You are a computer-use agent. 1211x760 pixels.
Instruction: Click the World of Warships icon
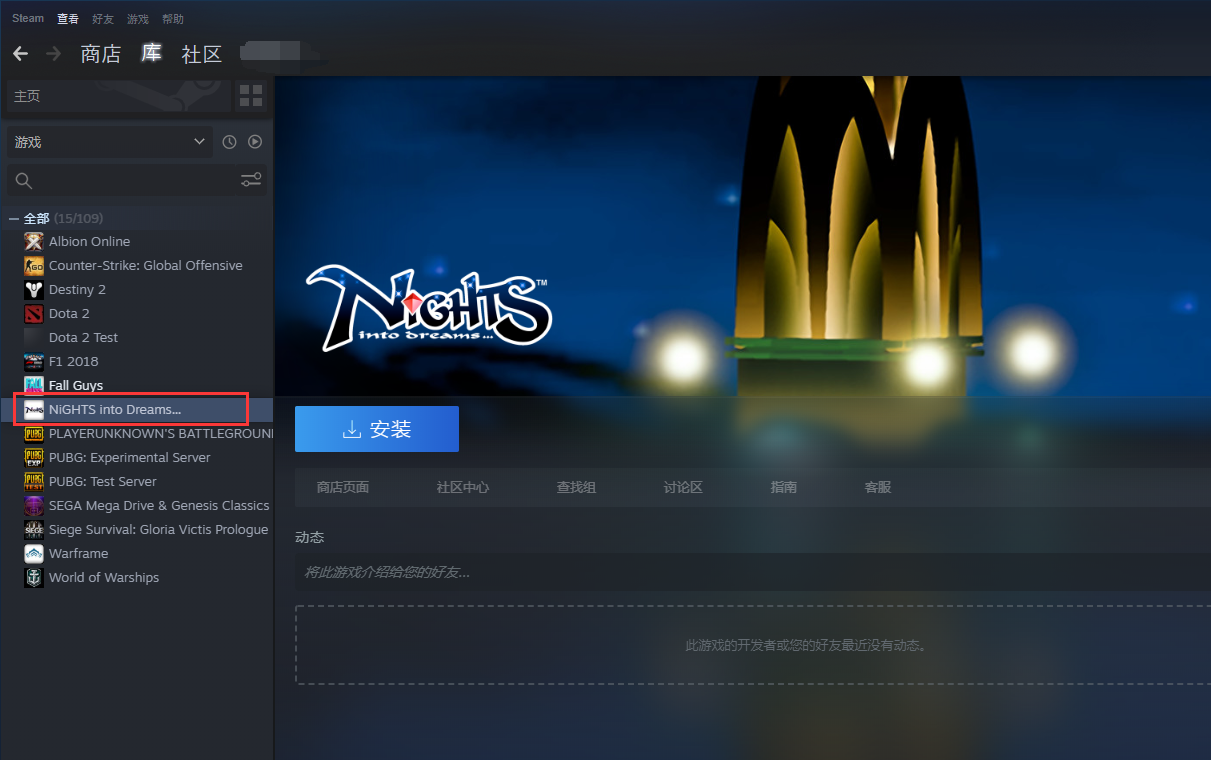pos(34,577)
